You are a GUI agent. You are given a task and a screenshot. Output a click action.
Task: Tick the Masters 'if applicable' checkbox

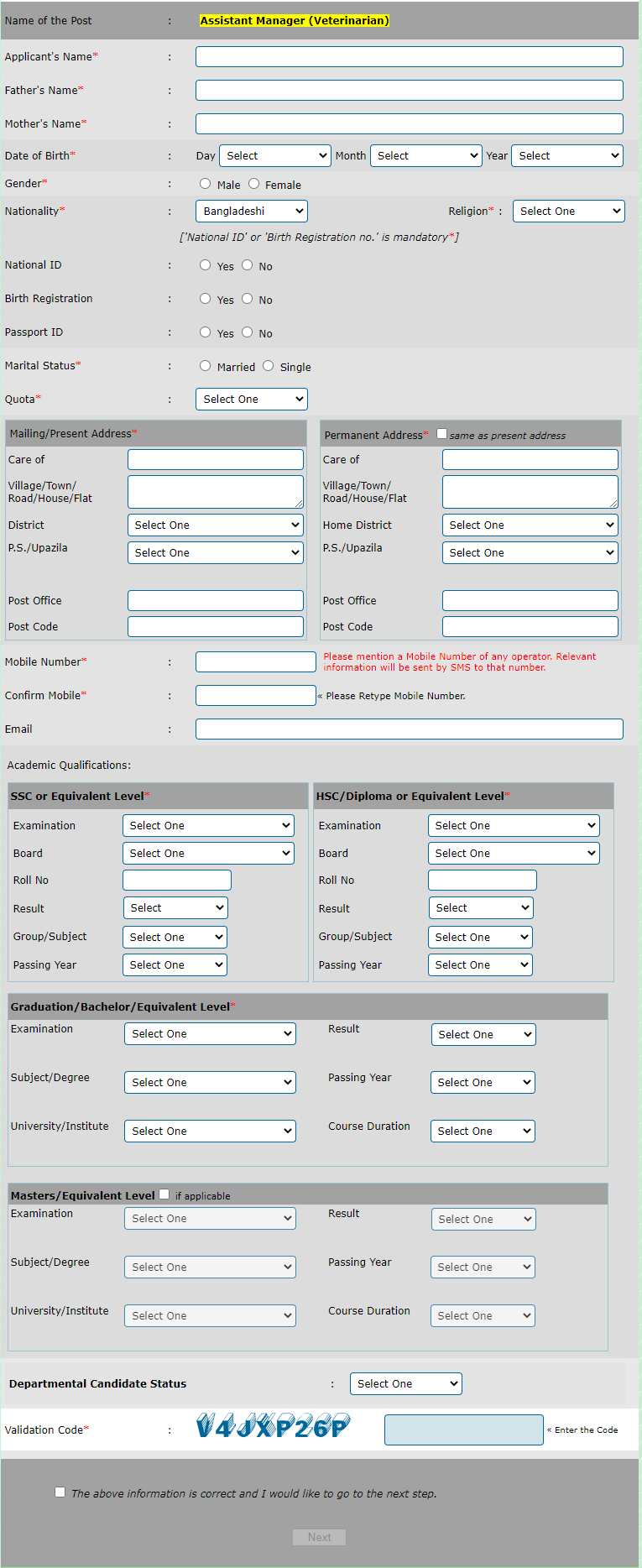tap(164, 1194)
